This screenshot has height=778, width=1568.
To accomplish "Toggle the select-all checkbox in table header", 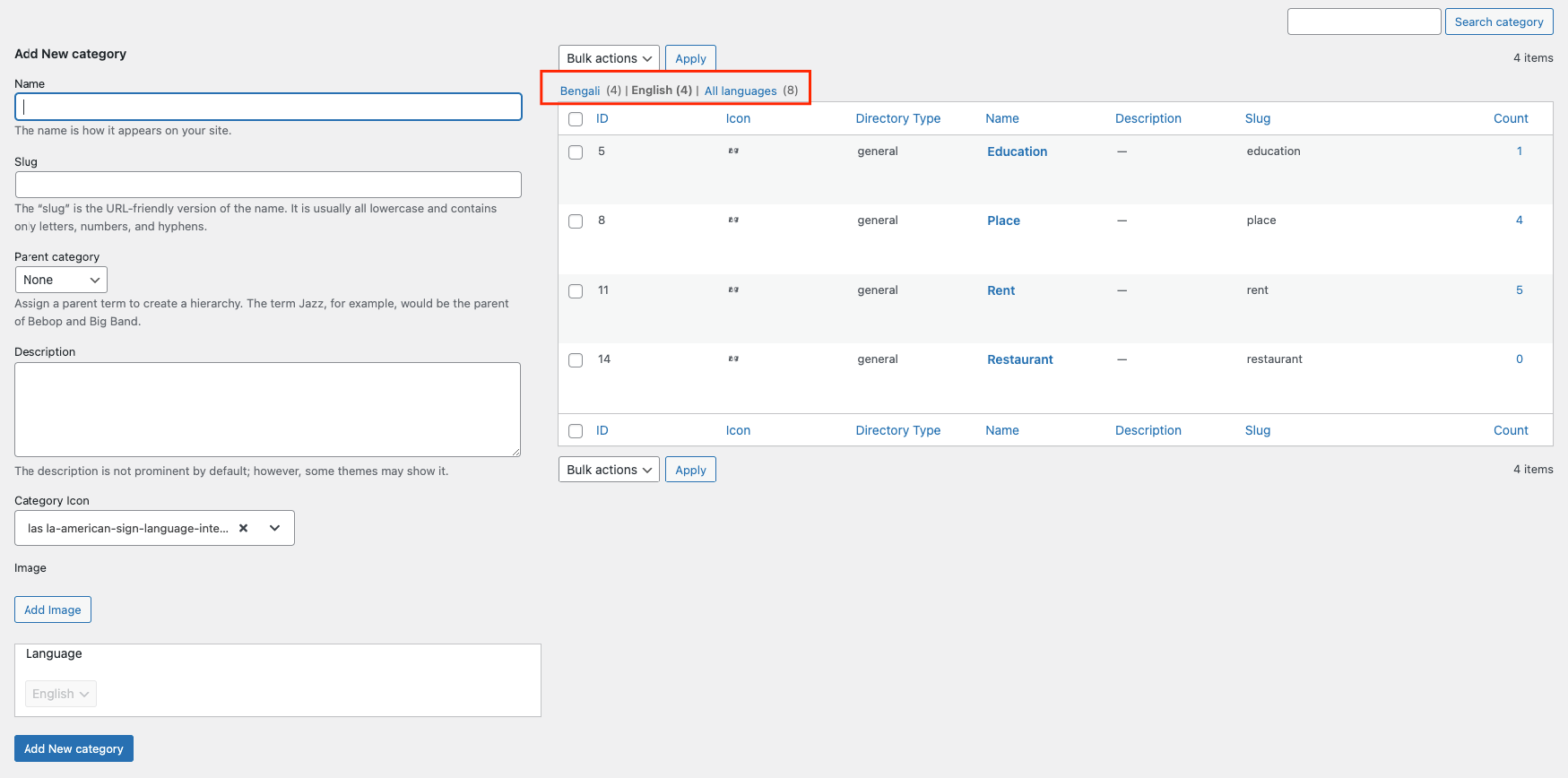I will [576, 119].
